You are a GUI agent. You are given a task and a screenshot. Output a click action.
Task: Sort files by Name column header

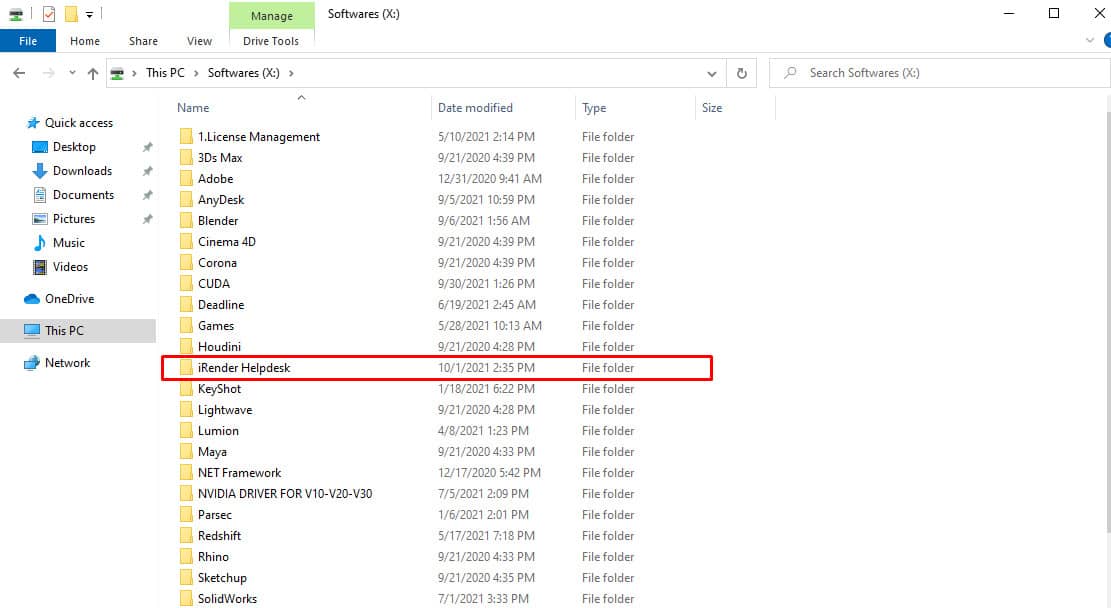(x=193, y=108)
